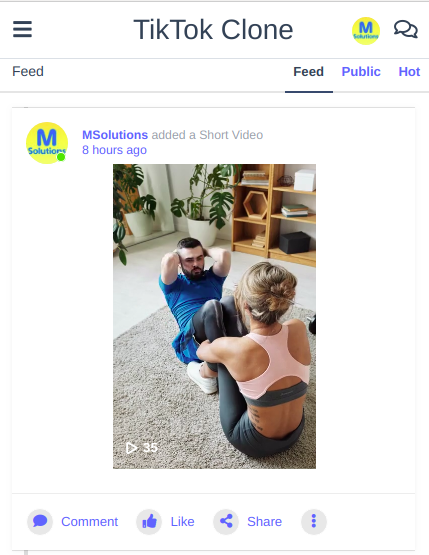Click the TikTok Clone title
429x555 pixels.
[x=213, y=30]
